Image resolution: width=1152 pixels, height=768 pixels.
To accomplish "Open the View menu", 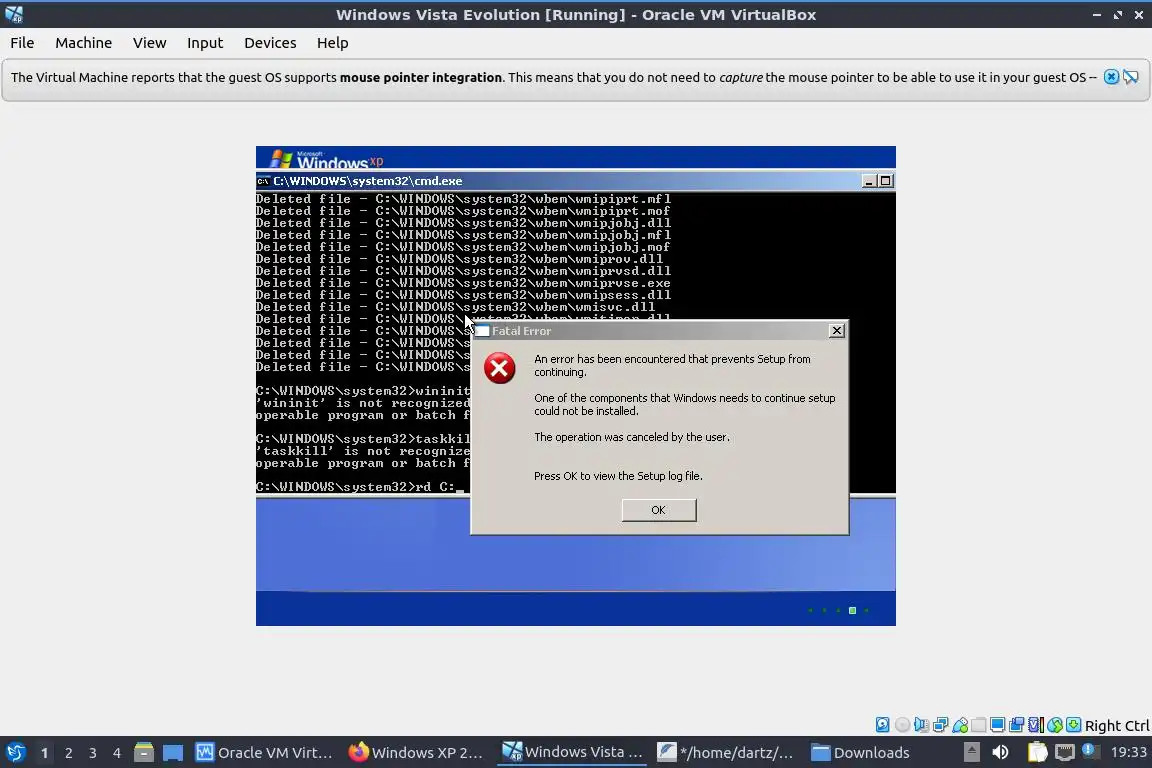I will [x=149, y=43].
